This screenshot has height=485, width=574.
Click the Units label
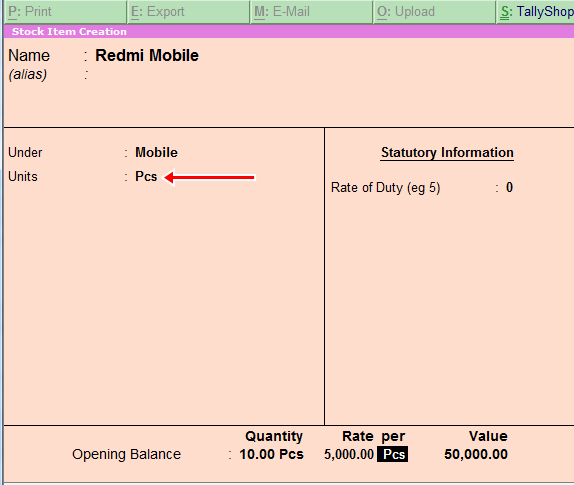[x=23, y=176]
